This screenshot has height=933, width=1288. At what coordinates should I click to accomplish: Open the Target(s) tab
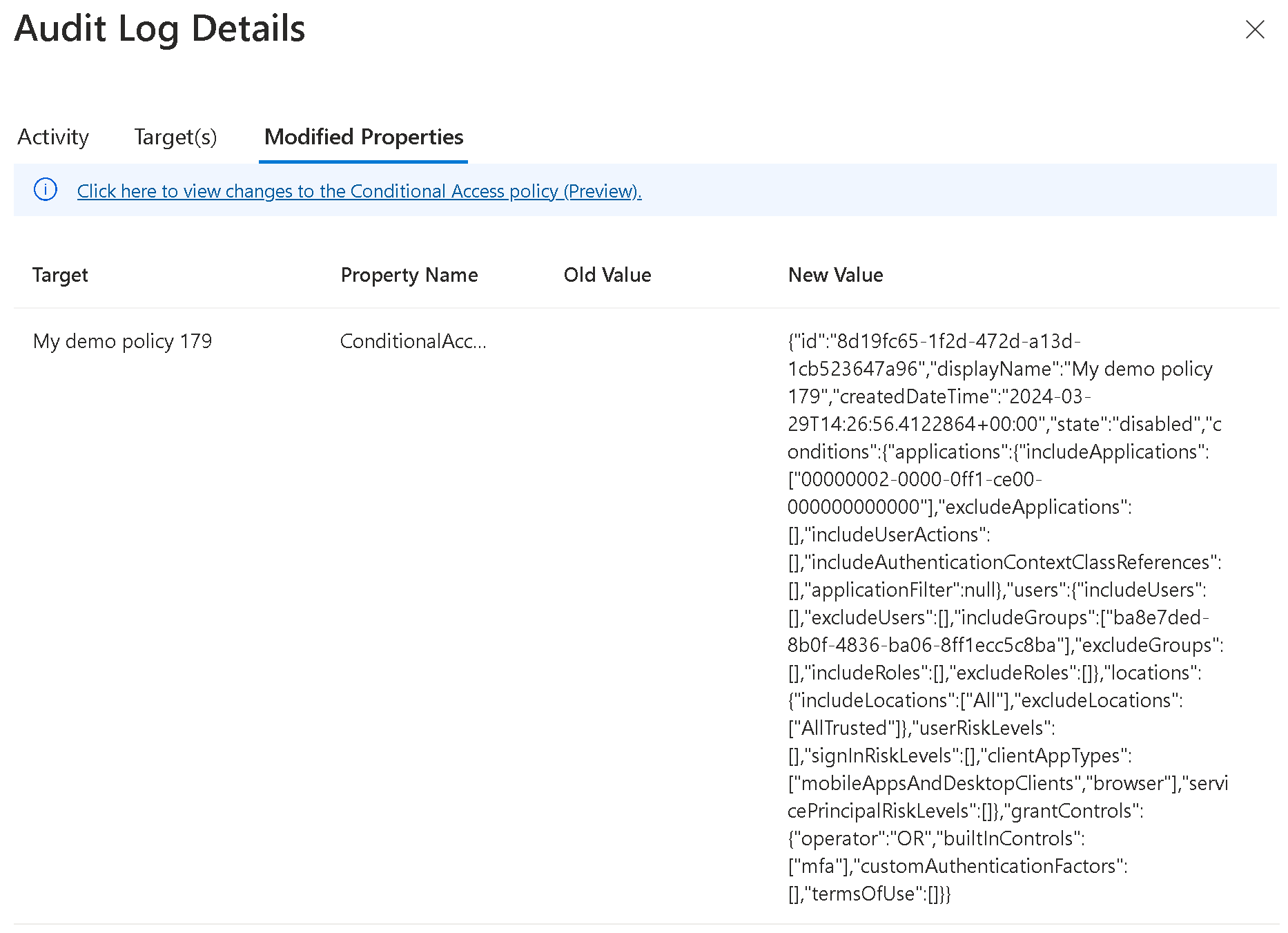point(175,137)
